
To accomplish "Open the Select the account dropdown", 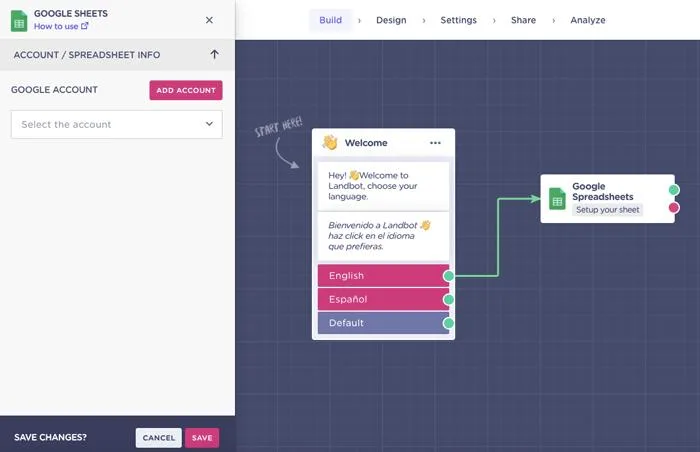I will [x=117, y=125].
